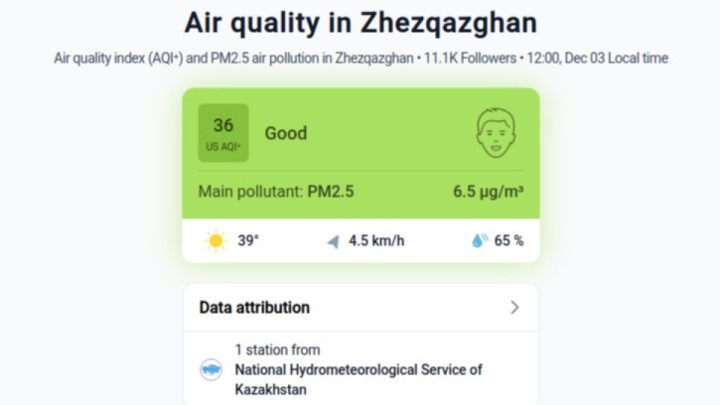The image size is (720, 405).
Task: Click the Kazakhstan Hydromet station logo
Action: pos(211,370)
